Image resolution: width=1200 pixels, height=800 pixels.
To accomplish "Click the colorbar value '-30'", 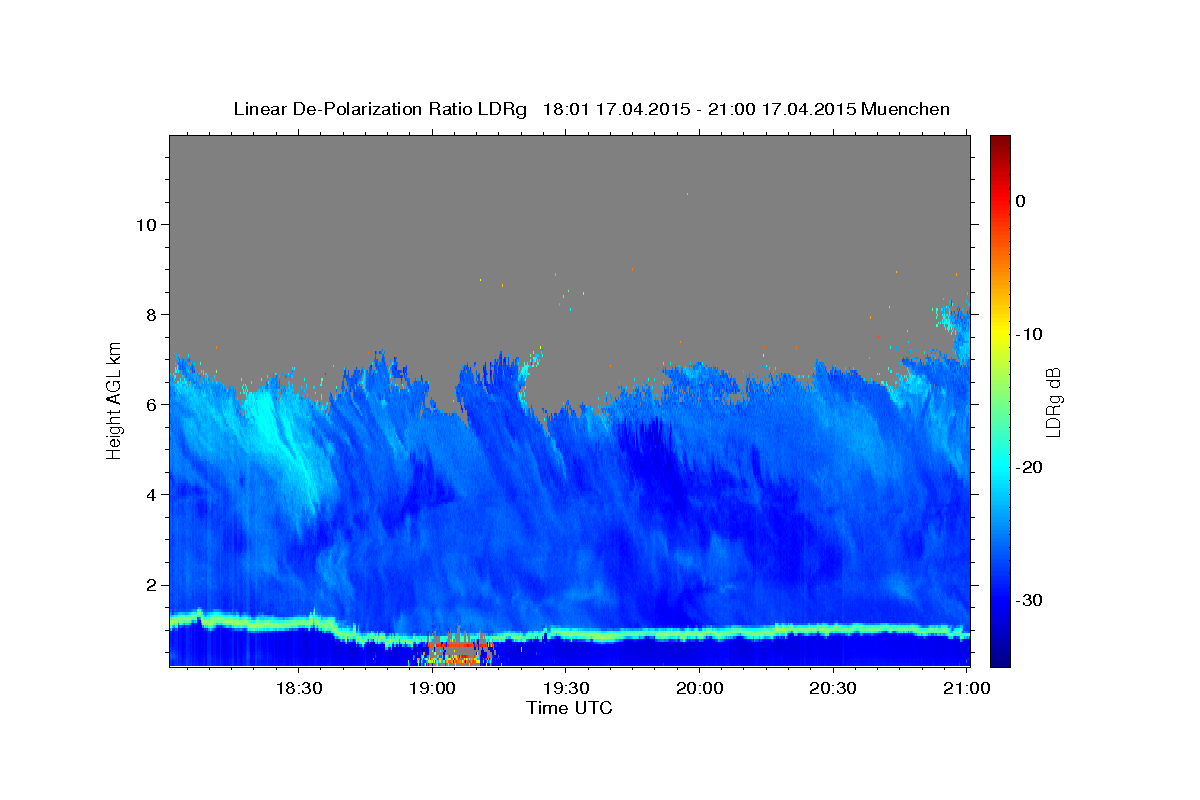I will (1029, 600).
